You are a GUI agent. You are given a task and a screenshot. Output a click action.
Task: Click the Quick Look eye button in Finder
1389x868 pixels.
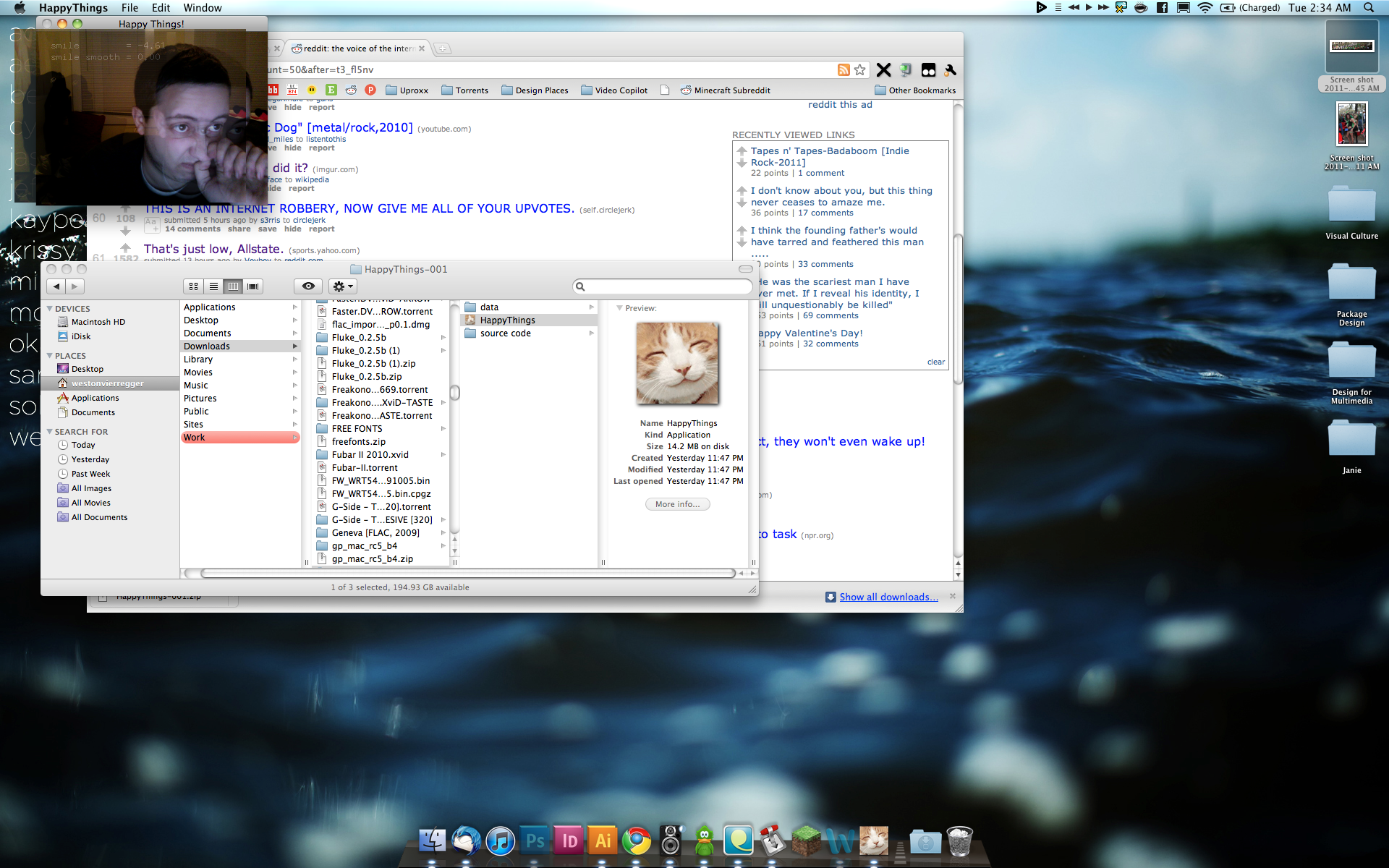pyautogui.click(x=308, y=286)
